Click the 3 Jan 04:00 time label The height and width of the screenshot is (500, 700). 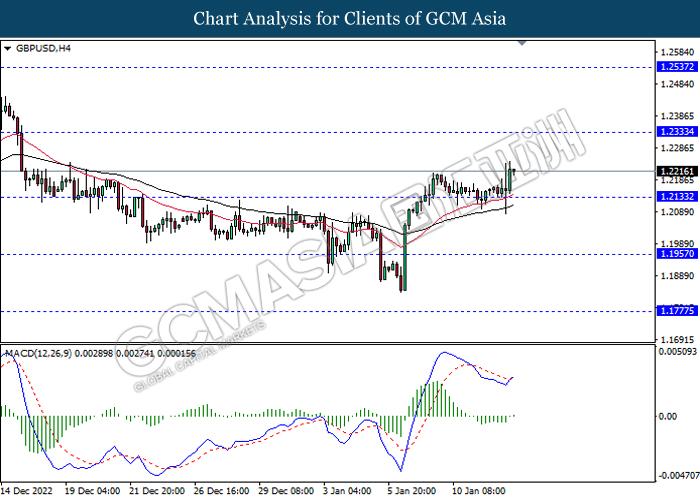347,491
